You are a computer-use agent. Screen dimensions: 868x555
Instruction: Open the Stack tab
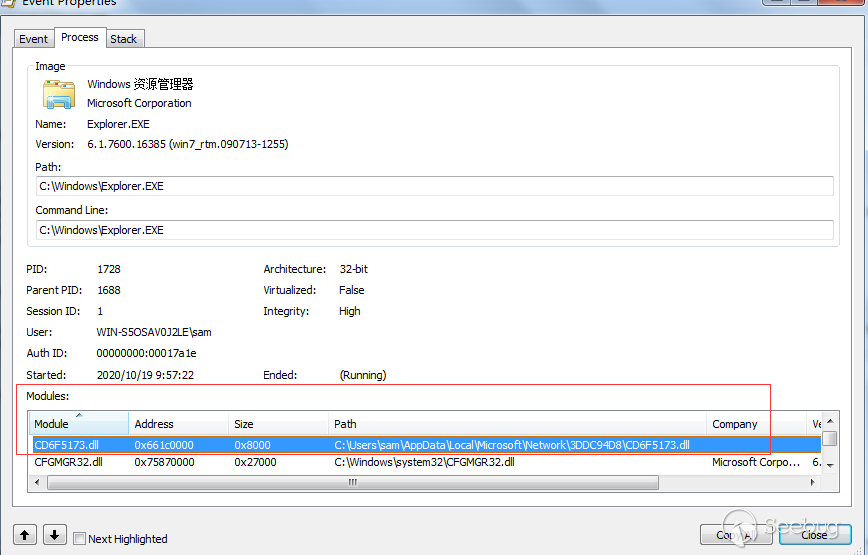click(x=123, y=39)
